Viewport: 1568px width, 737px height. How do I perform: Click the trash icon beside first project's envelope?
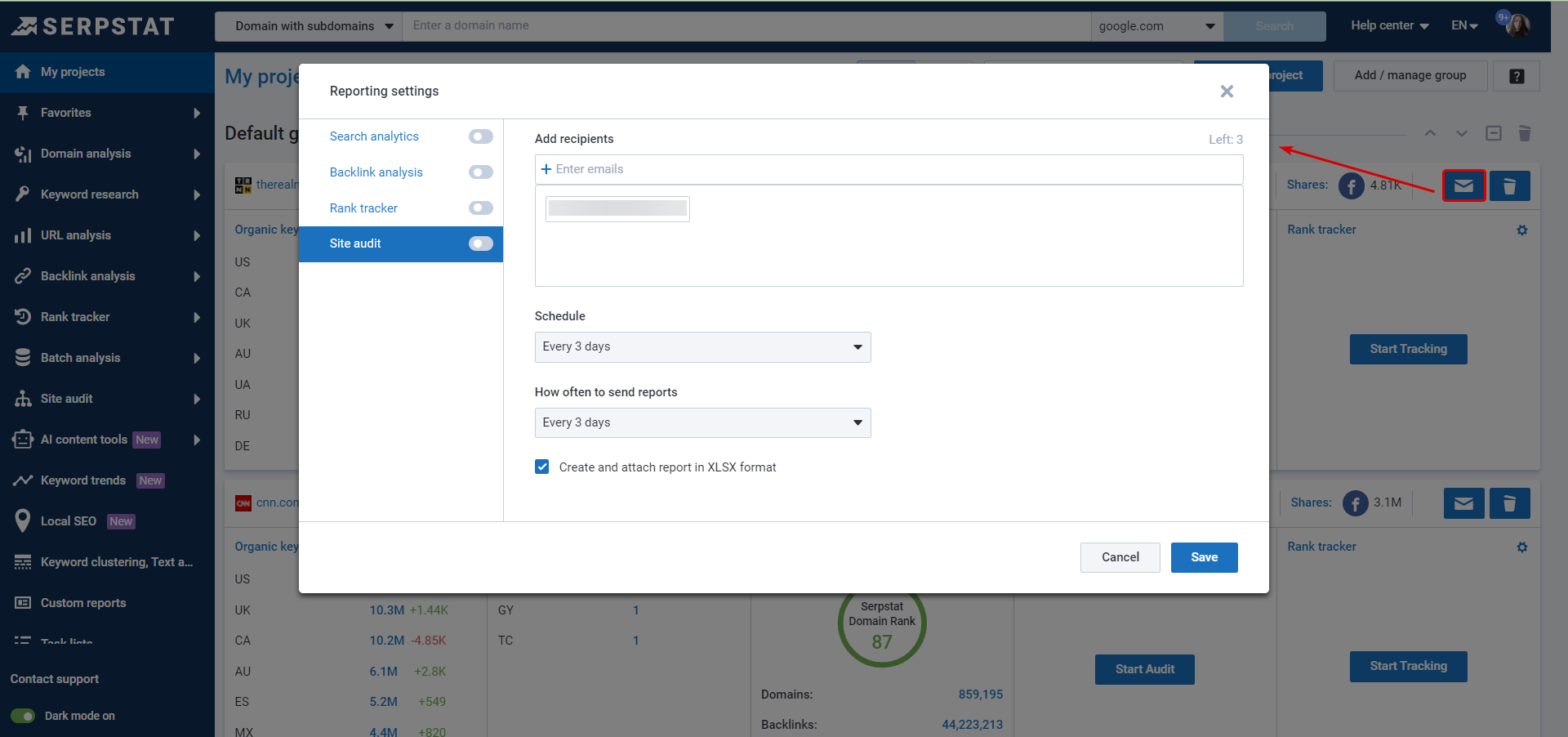click(1509, 185)
